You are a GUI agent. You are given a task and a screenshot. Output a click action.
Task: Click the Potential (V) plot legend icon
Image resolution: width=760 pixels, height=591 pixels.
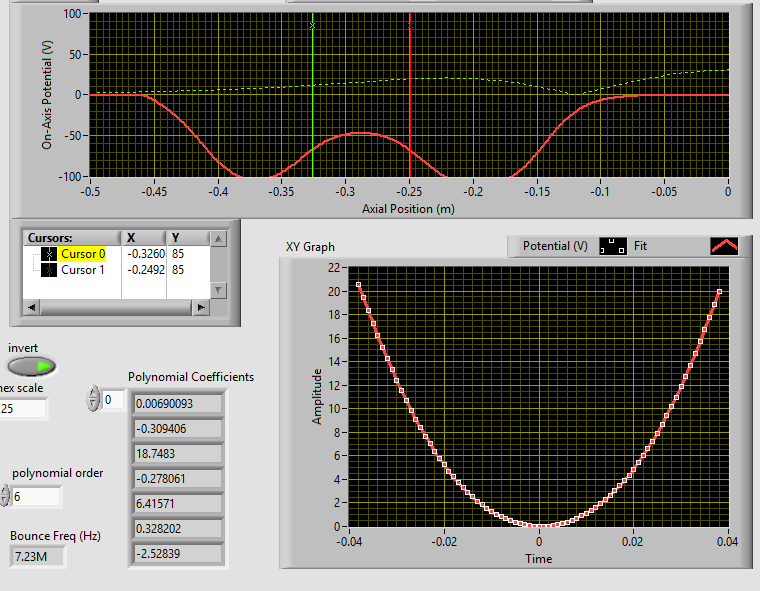pos(613,245)
